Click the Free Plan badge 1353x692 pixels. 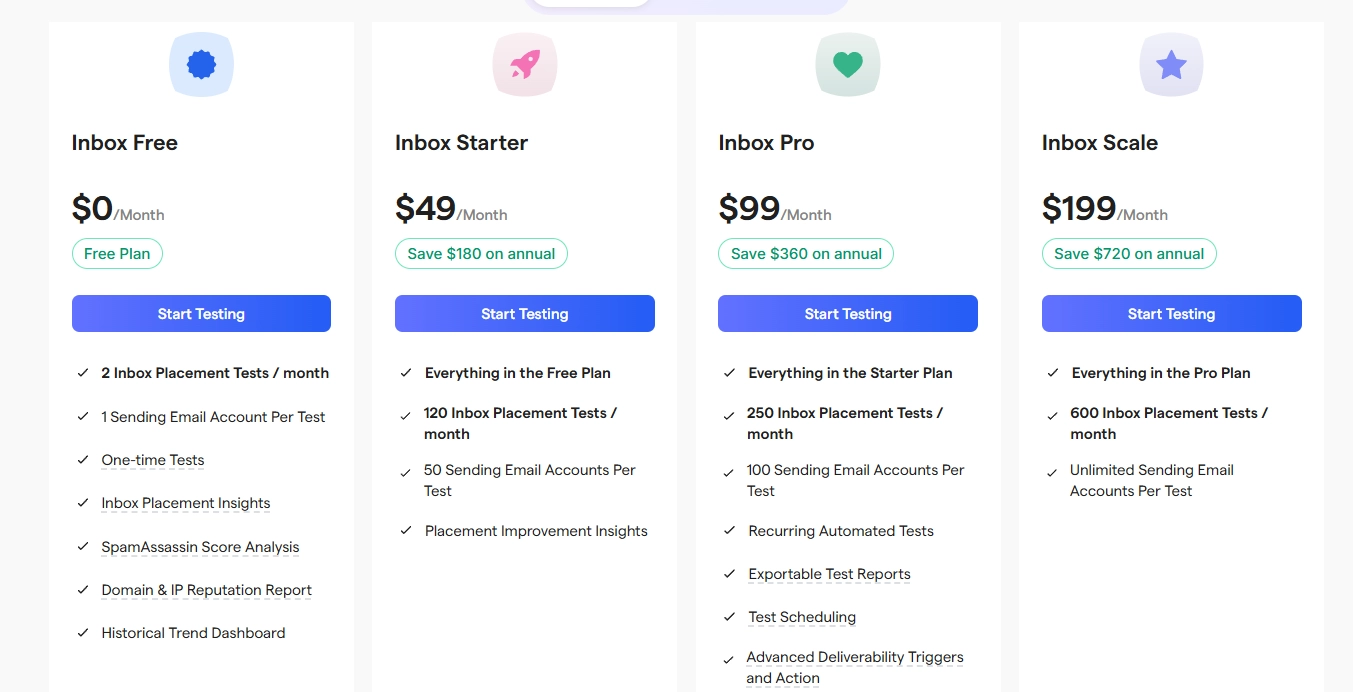(117, 254)
